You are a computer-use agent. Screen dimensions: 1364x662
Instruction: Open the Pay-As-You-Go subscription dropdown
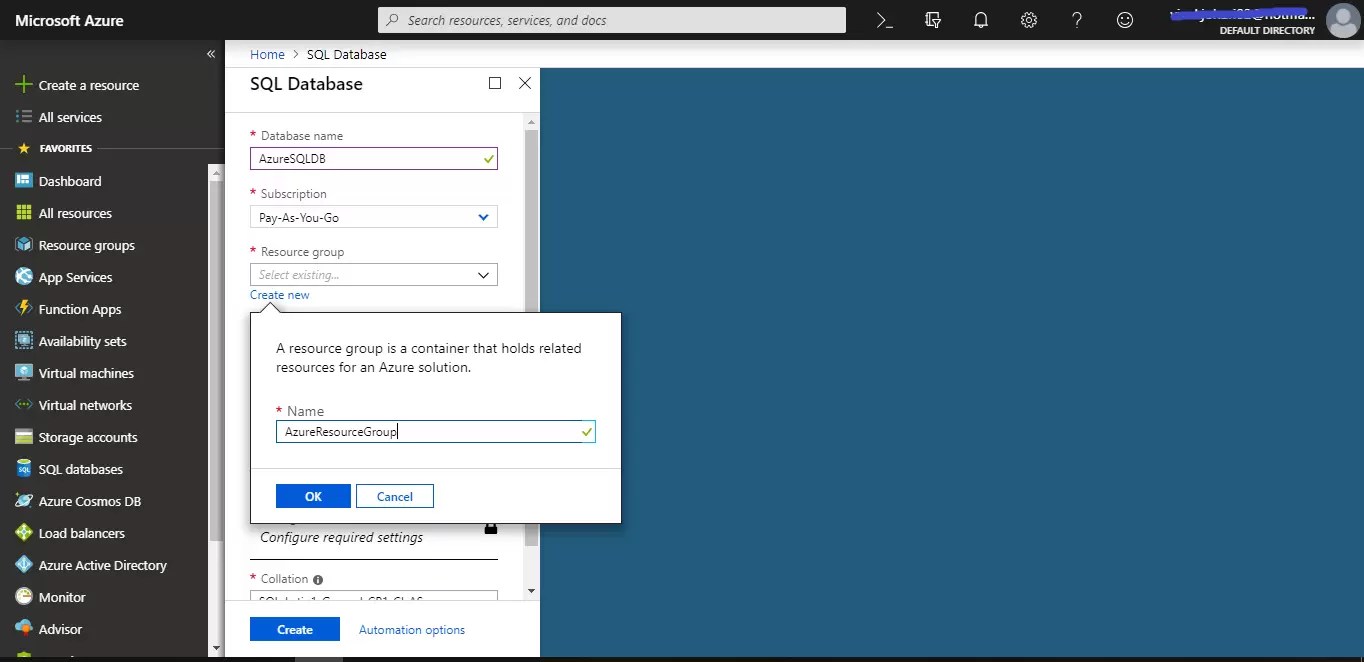(373, 217)
